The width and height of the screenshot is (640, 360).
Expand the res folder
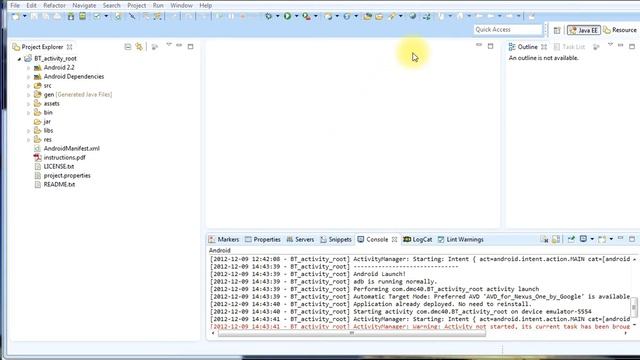coord(29,140)
